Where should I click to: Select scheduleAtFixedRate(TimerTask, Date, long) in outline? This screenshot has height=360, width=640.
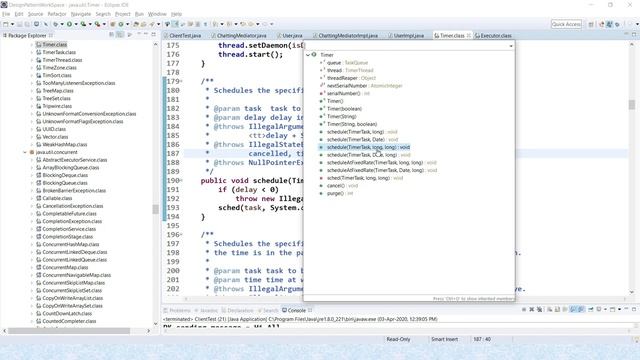click(x=382, y=170)
